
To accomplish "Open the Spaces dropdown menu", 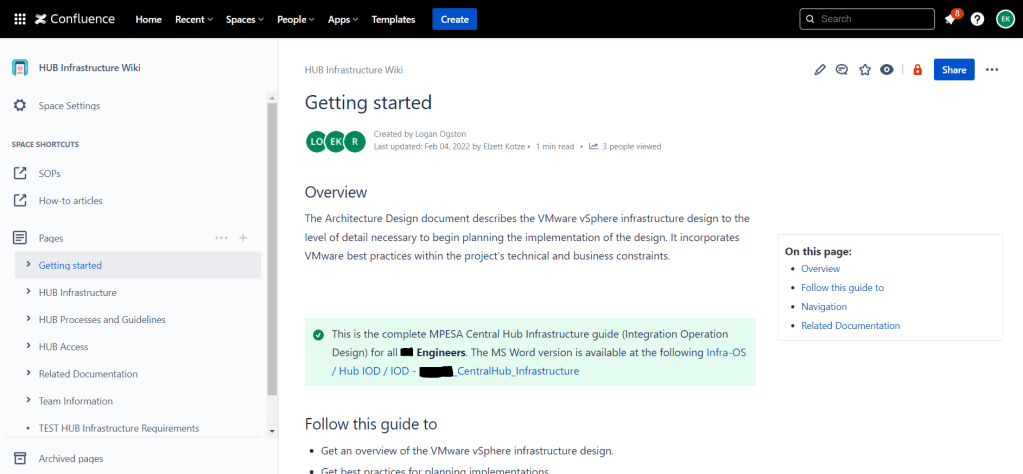I will 245,19.
